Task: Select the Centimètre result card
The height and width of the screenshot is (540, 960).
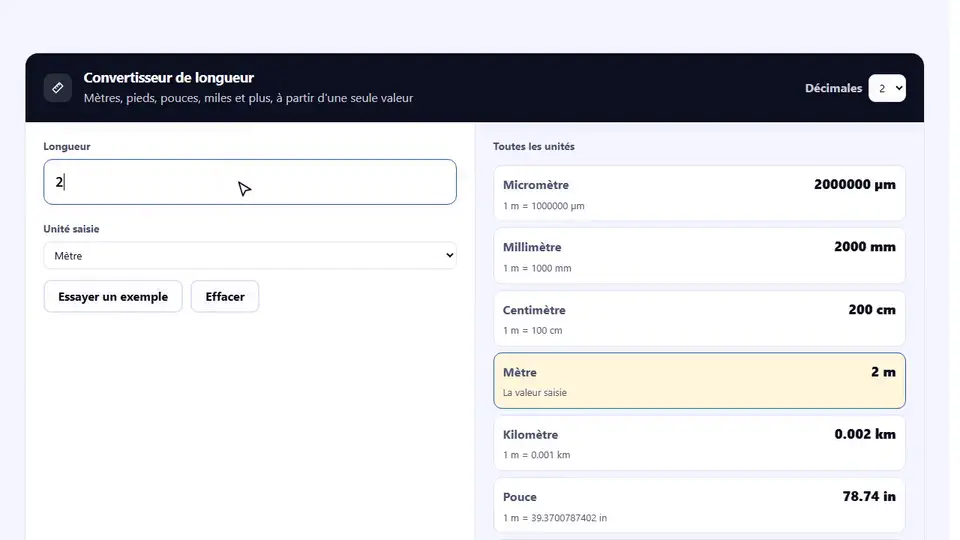Action: [x=699, y=318]
